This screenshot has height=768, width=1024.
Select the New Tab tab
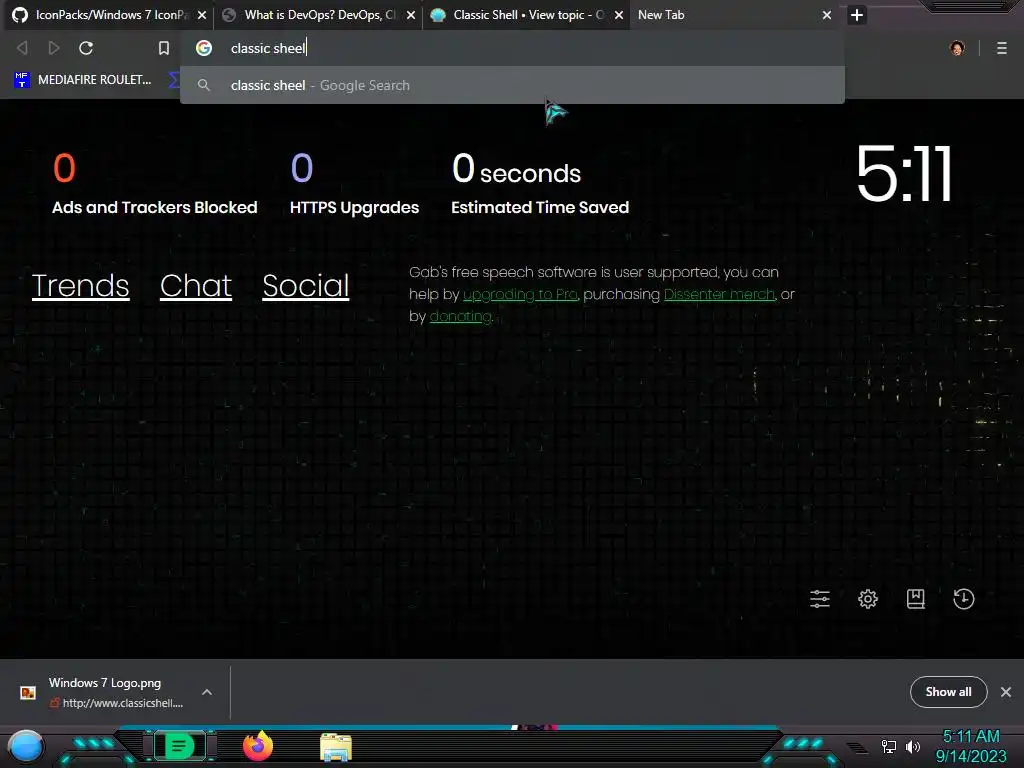click(x=735, y=14)
